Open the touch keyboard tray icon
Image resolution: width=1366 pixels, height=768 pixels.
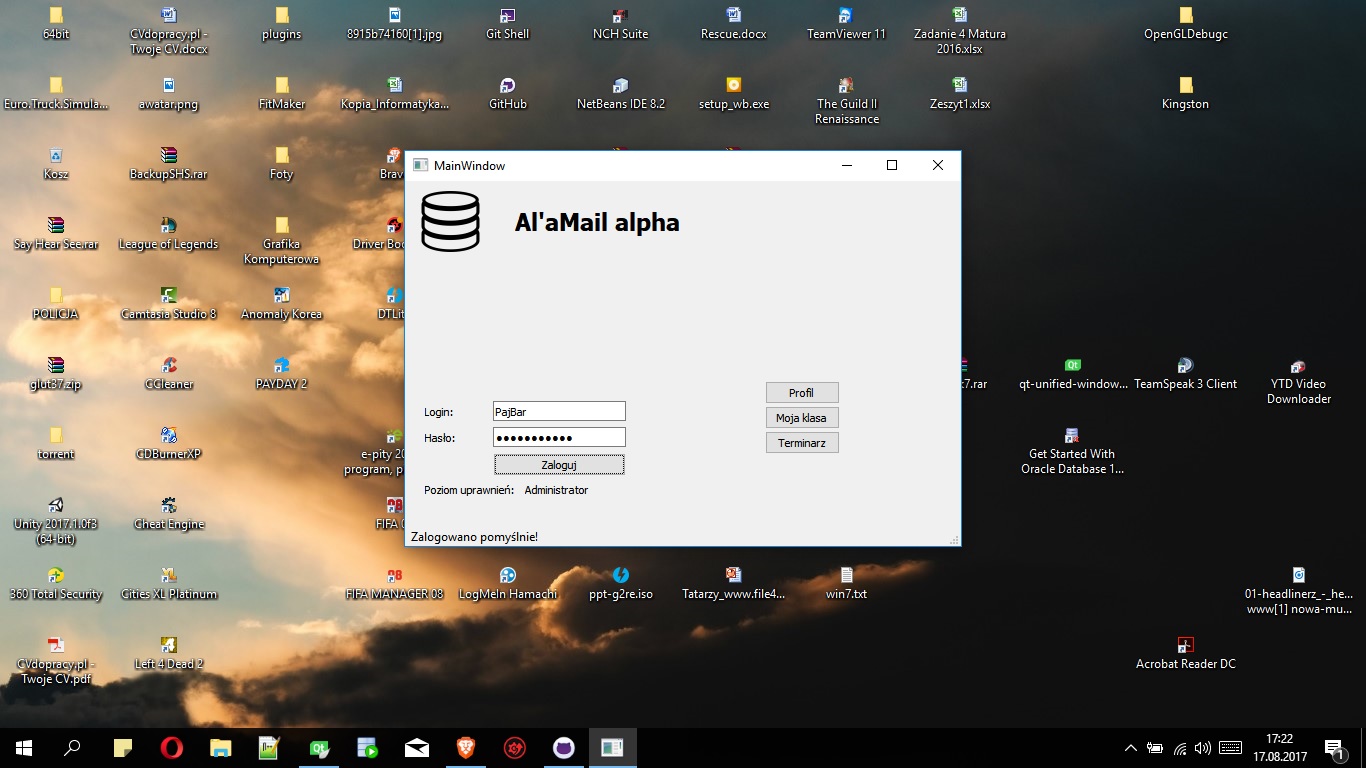pos(1231,747)
